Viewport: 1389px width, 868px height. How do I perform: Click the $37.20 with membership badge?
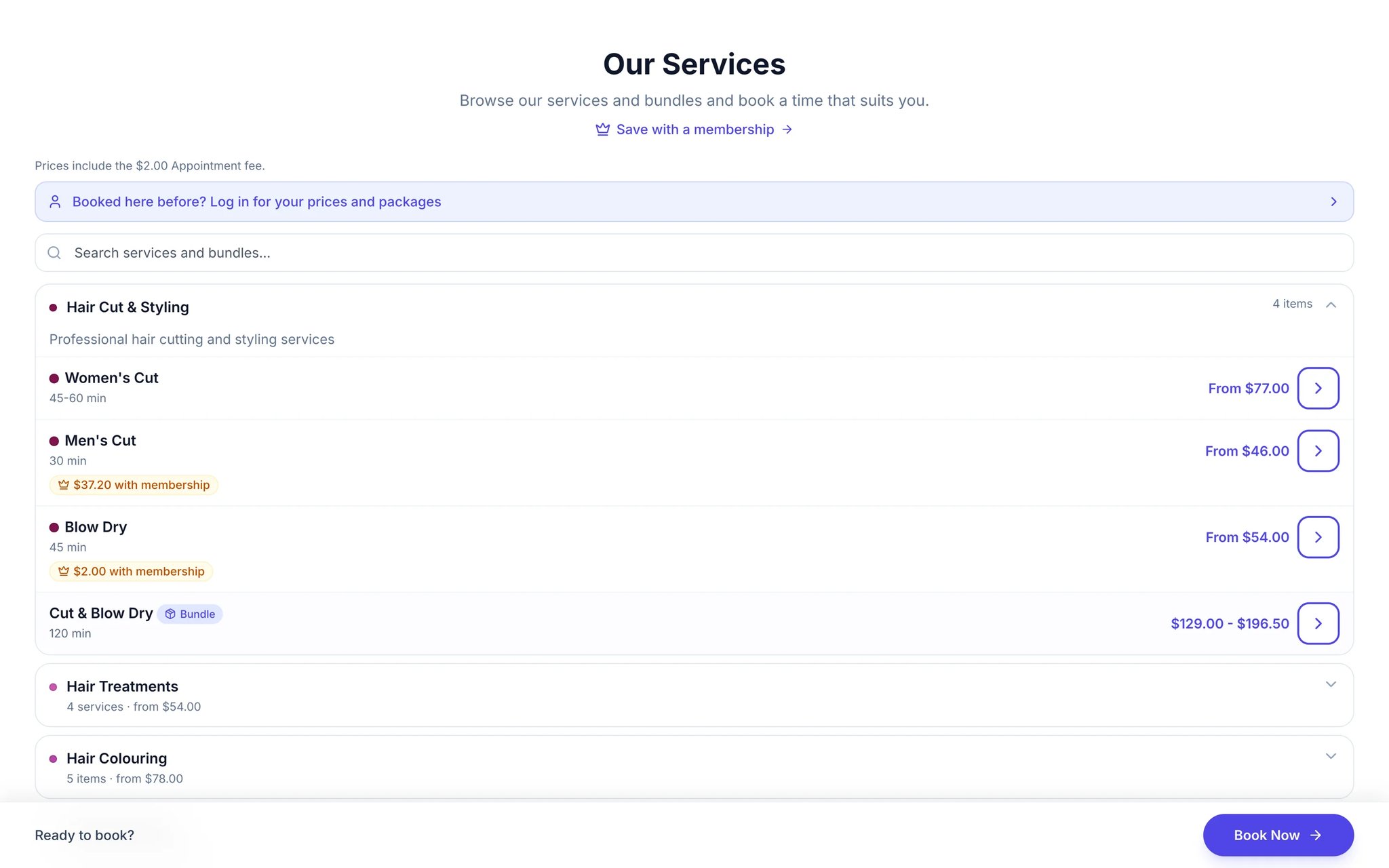click(134, 485)
